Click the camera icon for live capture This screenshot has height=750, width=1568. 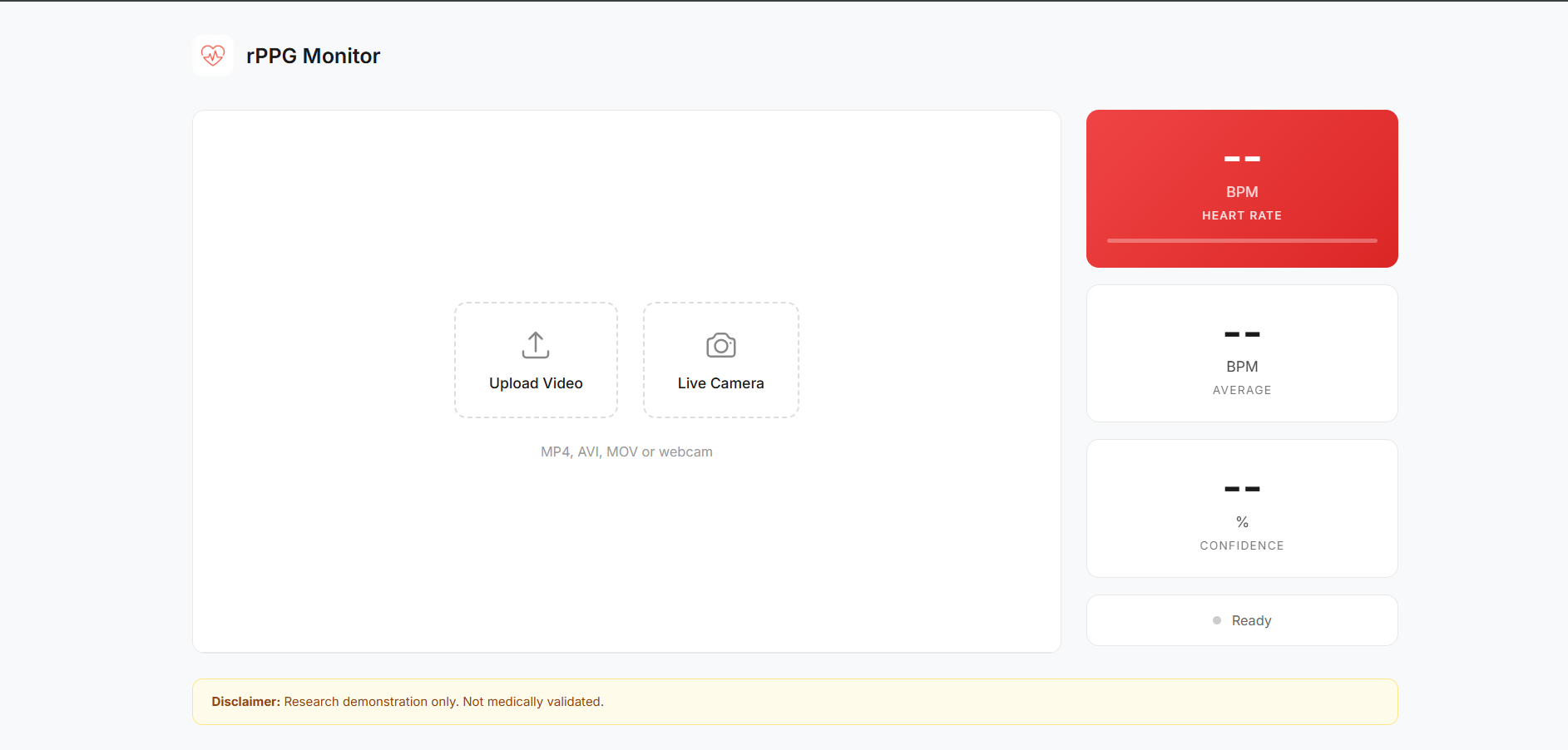[720, 345]
